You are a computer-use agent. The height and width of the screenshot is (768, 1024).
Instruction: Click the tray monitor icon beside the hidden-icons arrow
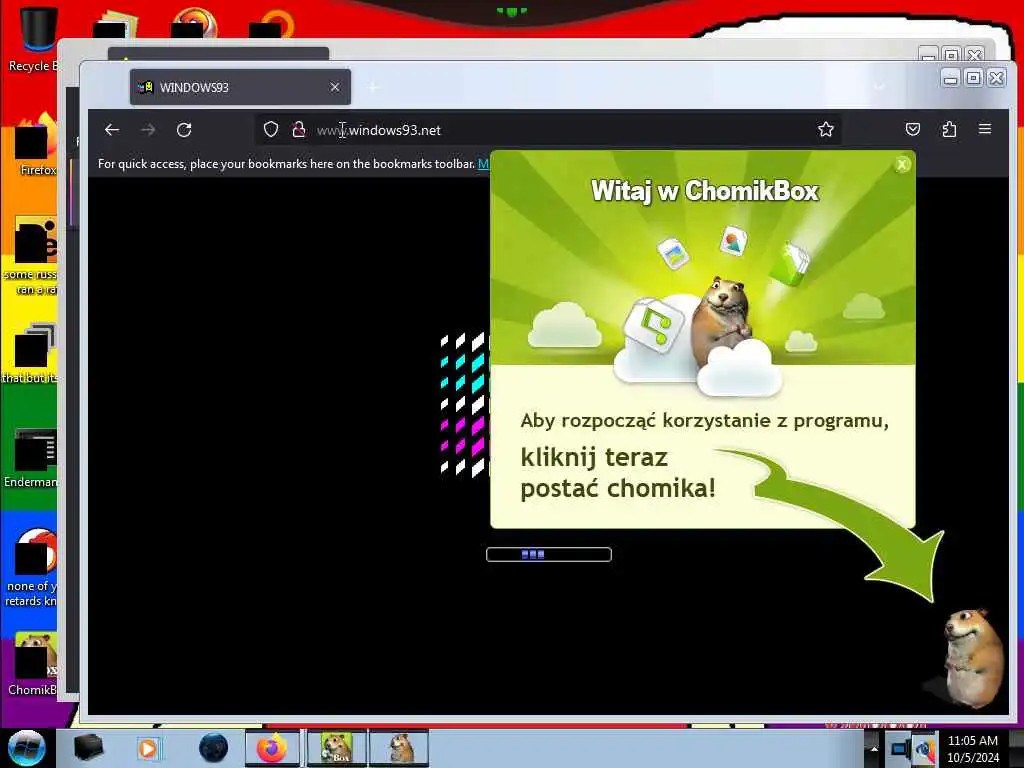coord(900,748)
